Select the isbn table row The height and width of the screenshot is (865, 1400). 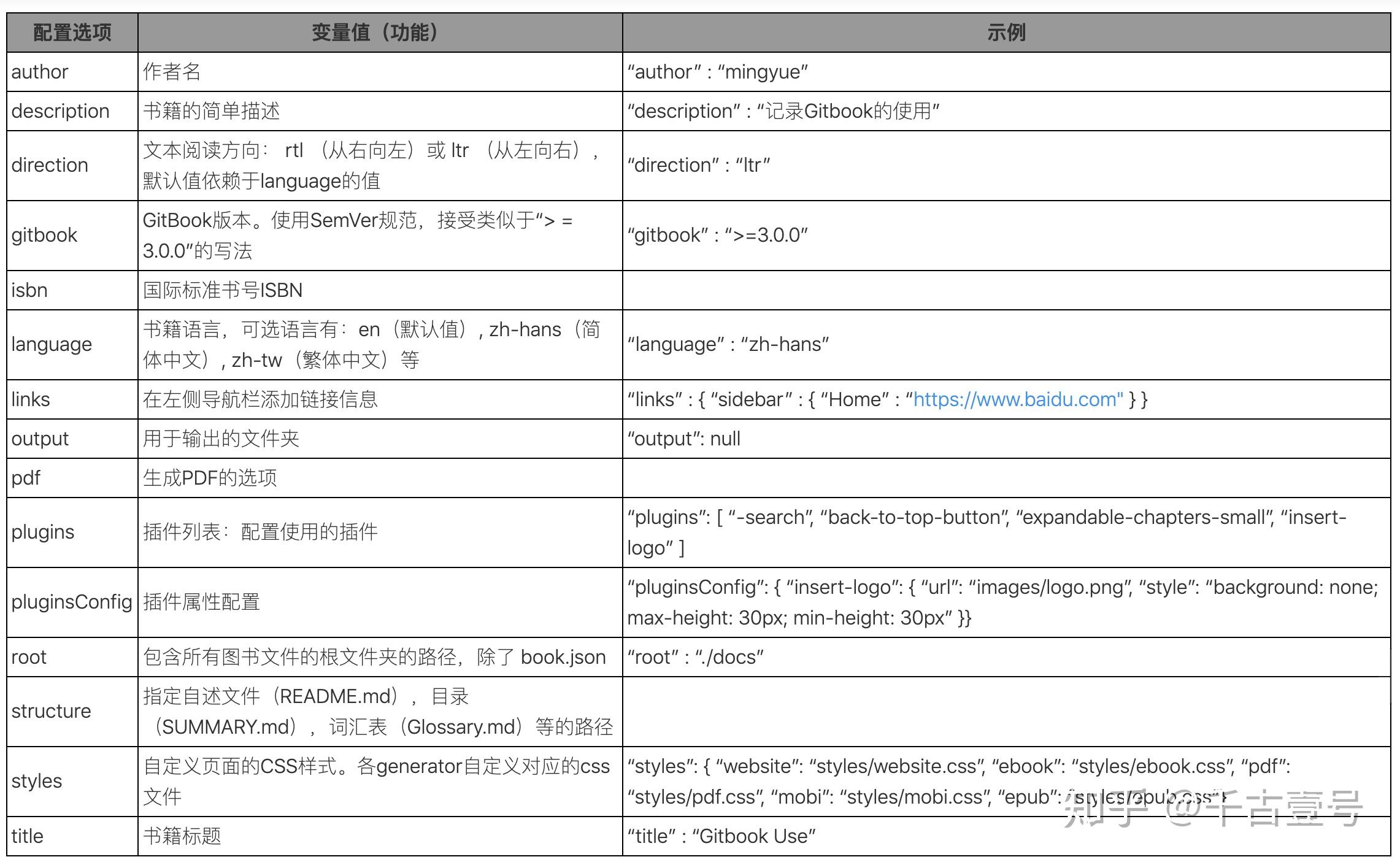coord(28,290)
